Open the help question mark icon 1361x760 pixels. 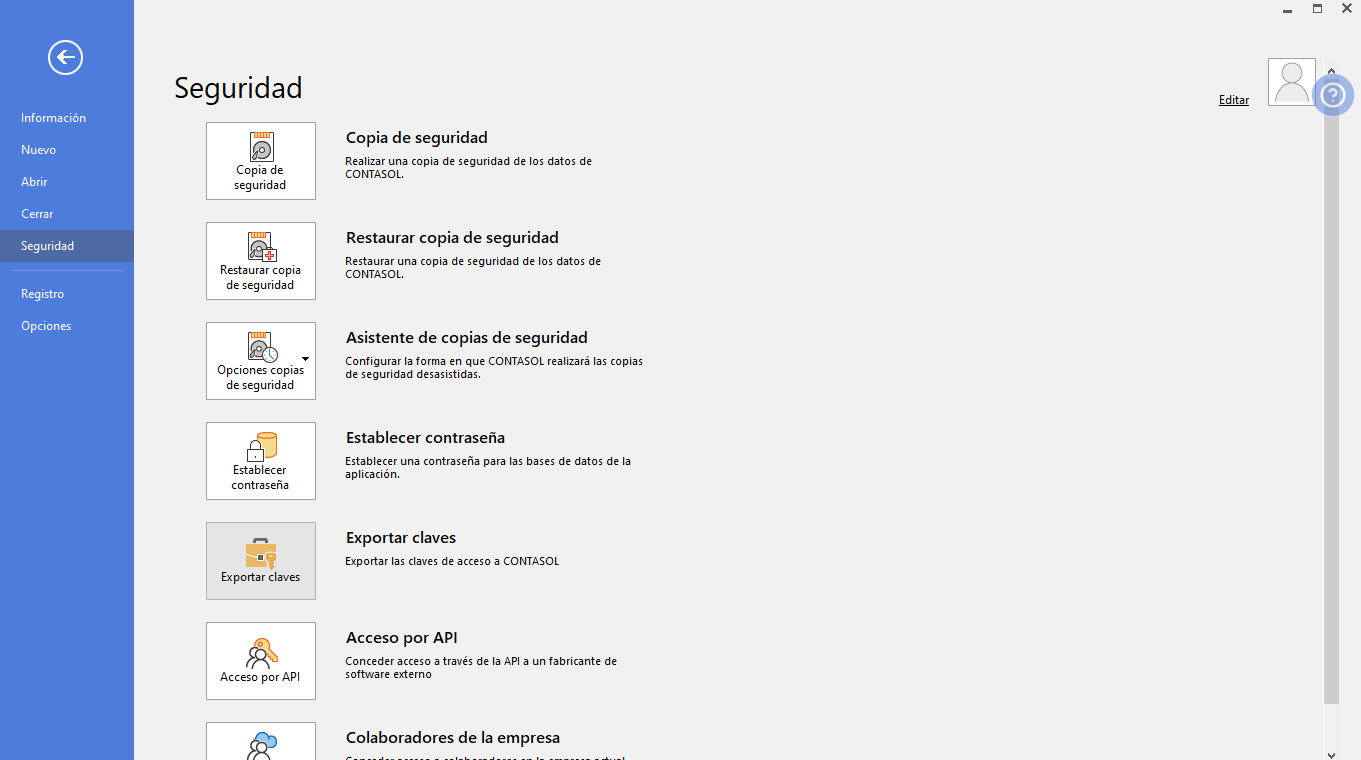click(x=1333, y=95)
